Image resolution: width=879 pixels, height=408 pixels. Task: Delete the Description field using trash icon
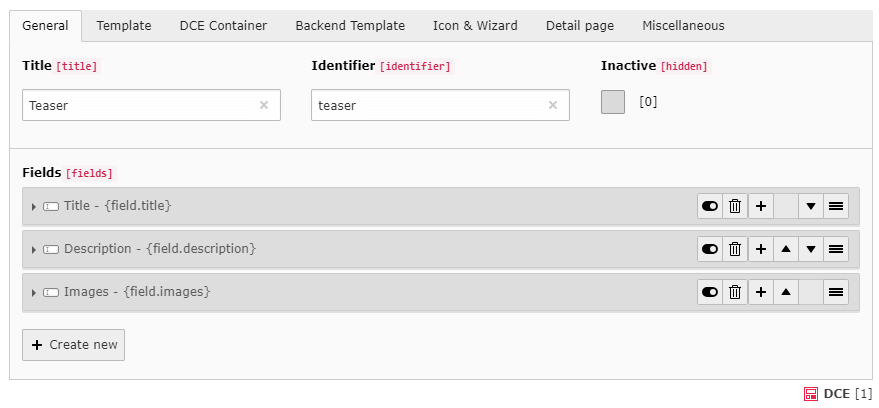coord(735,249)
